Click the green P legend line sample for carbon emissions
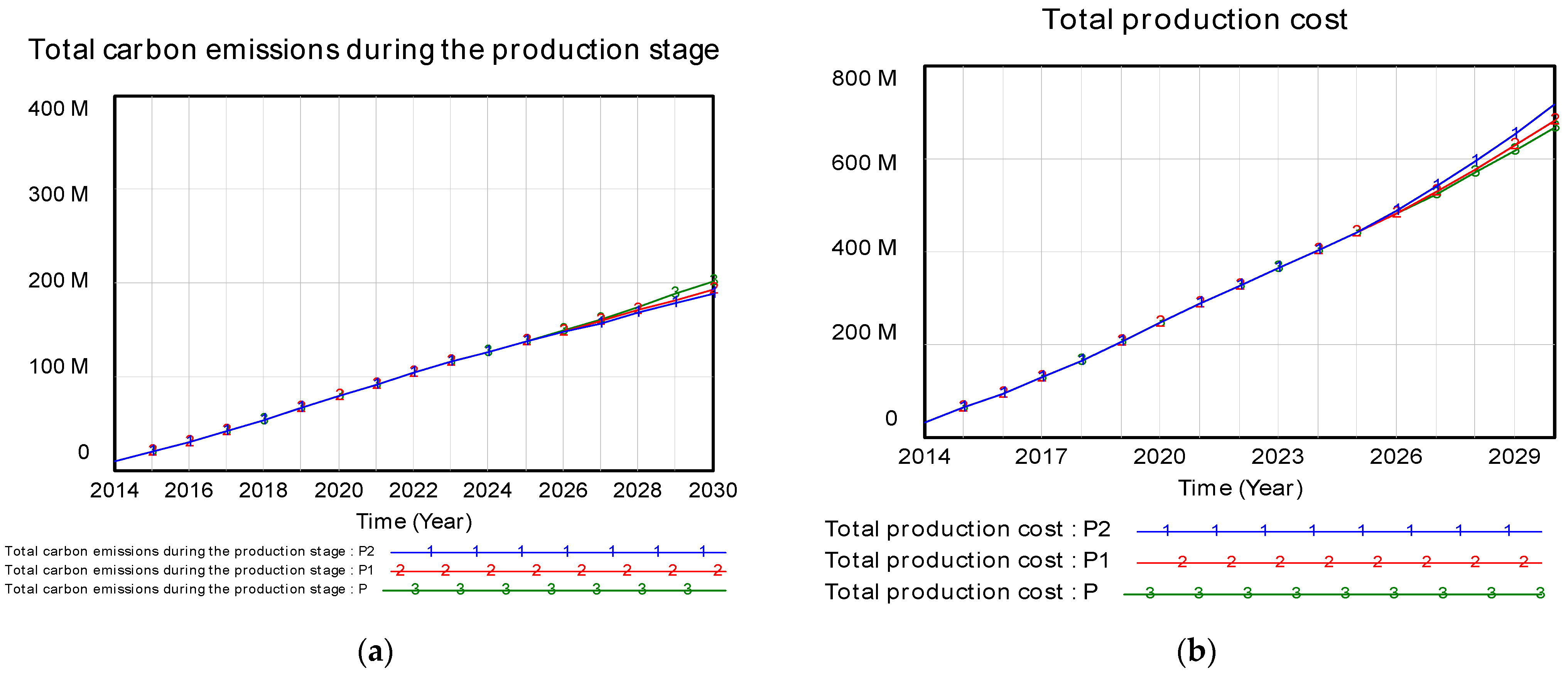The width and height of the screenshot is (1568, 678). point(554,590)
